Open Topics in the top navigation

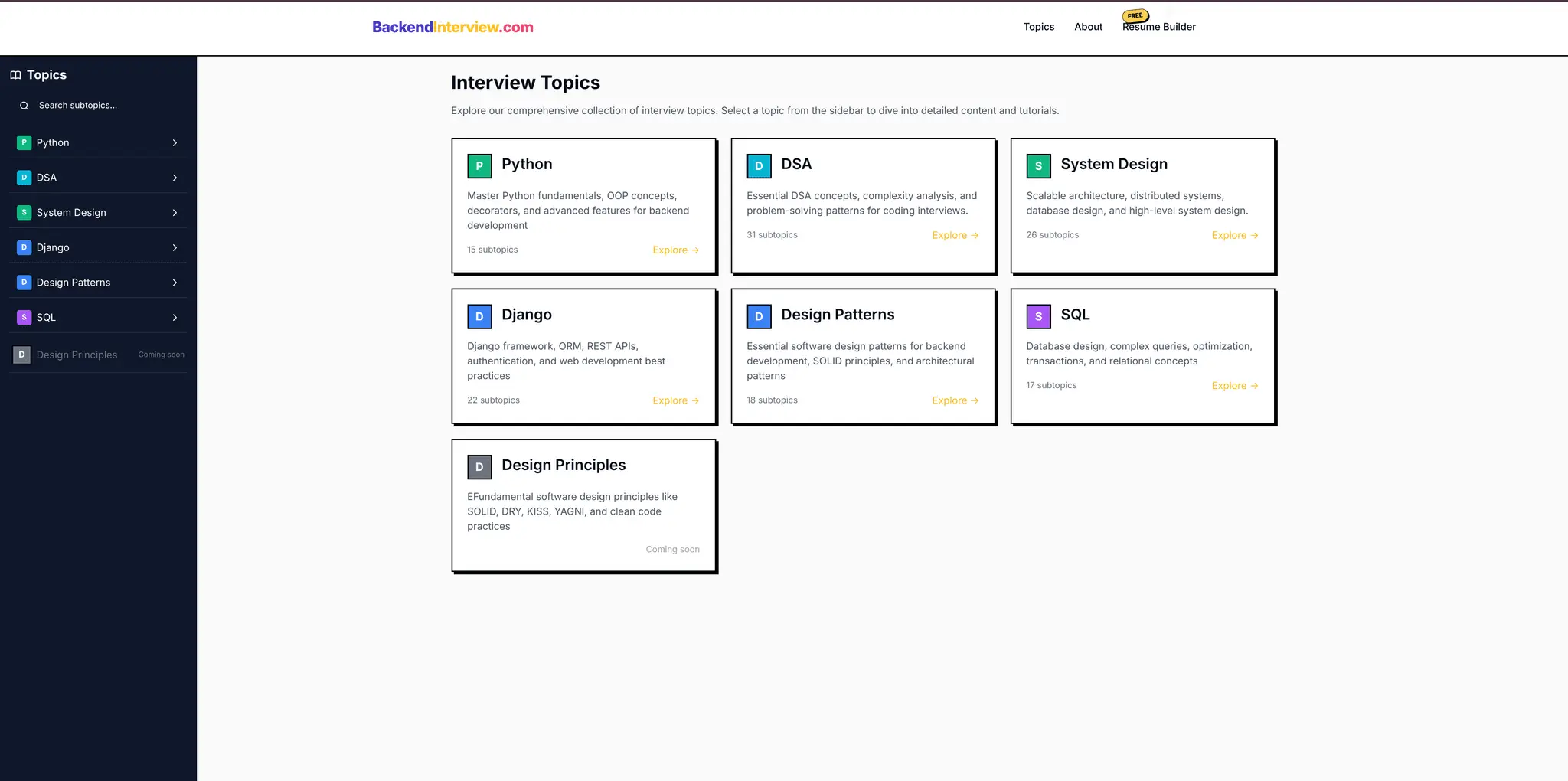click(1039, 27)
